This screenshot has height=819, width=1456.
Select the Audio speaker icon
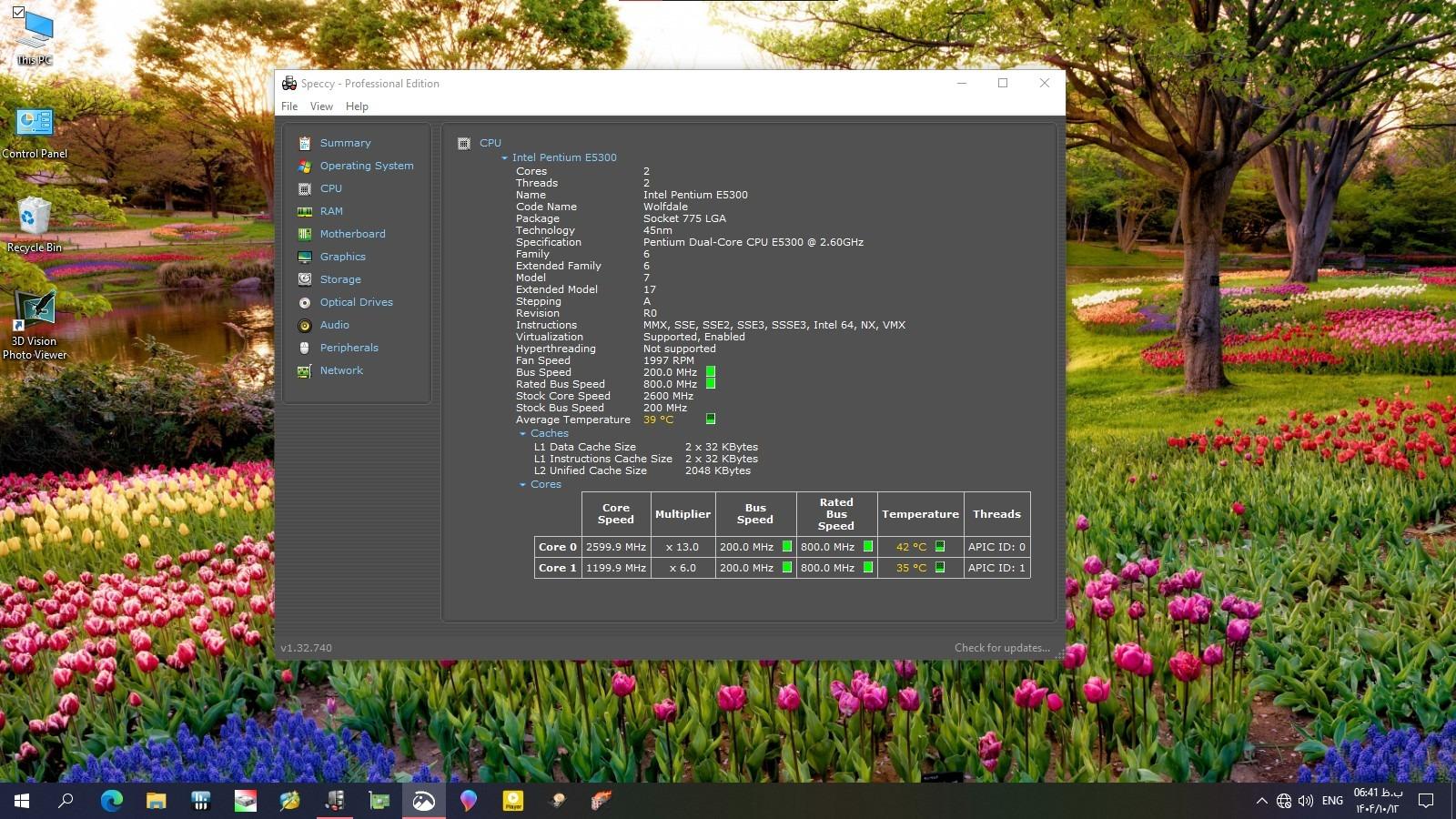(x=305, y=325)
